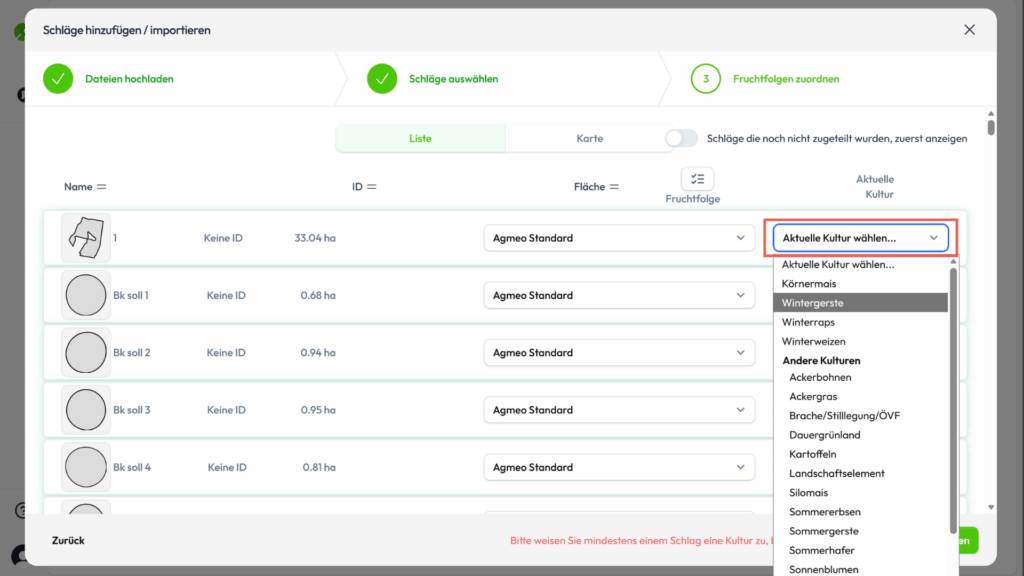Viewport: 1024px width, 576px height.
Task: Open Fruchtfolge dropdown for Bk soll 1
Action: 620,295
